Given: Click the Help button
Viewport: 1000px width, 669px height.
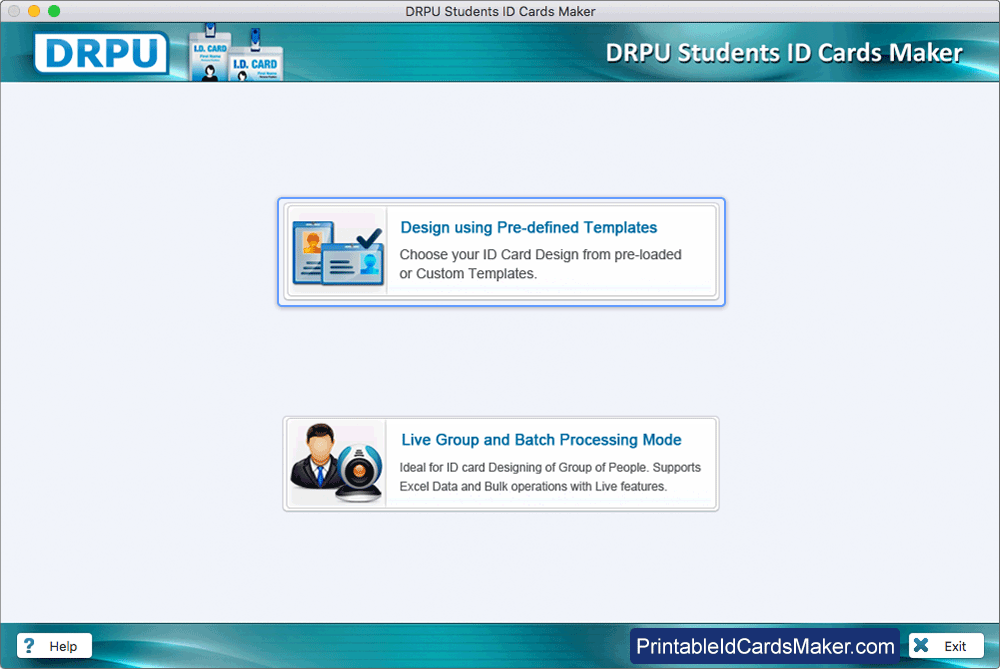Looking at the screenshot, I should pyautogui.click(x=54, y=645).
